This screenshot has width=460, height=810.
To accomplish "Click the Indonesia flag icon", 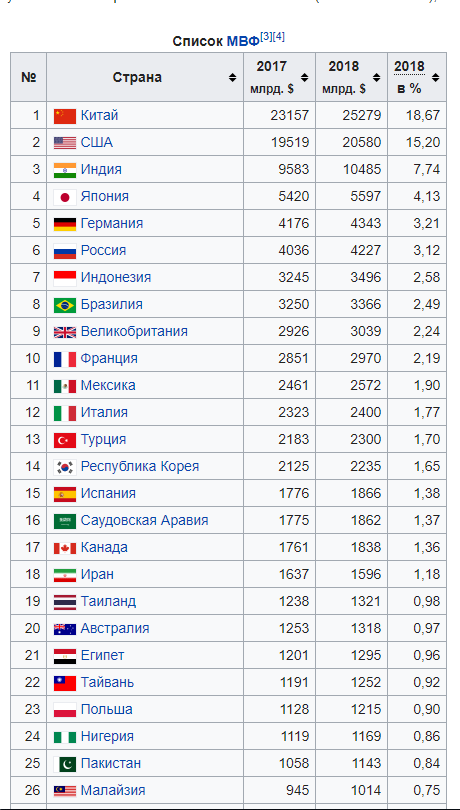I will (x=65, y=278).
